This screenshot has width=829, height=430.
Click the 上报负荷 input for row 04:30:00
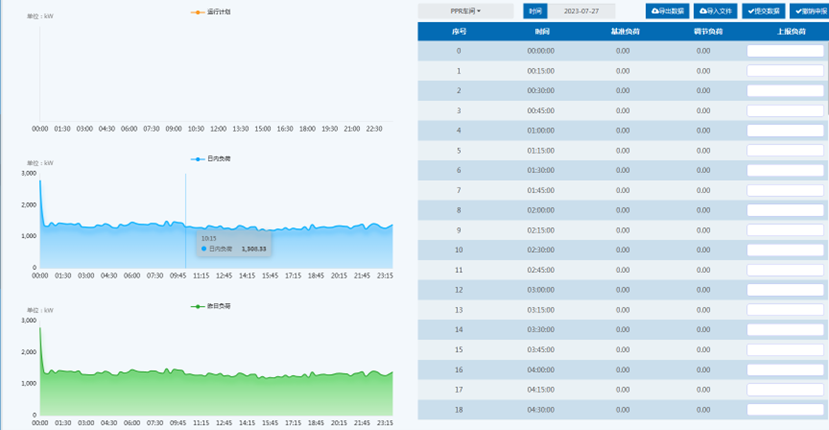click(x=785, y=409)
